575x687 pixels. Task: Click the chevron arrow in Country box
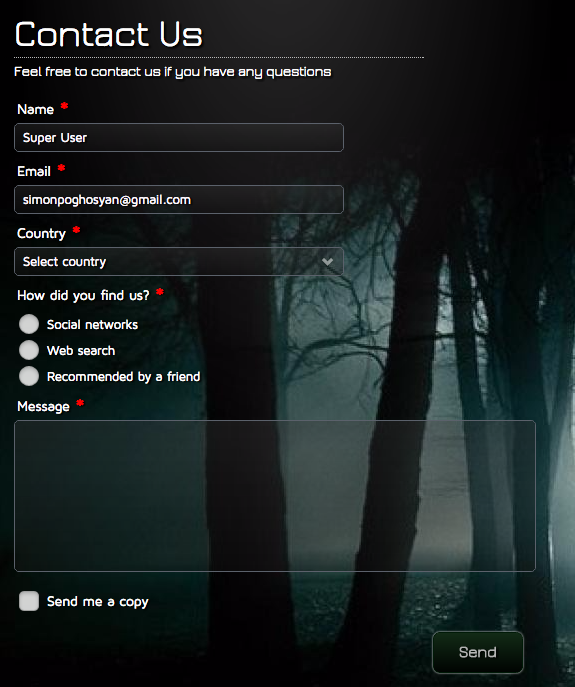(x=327, y=262)
